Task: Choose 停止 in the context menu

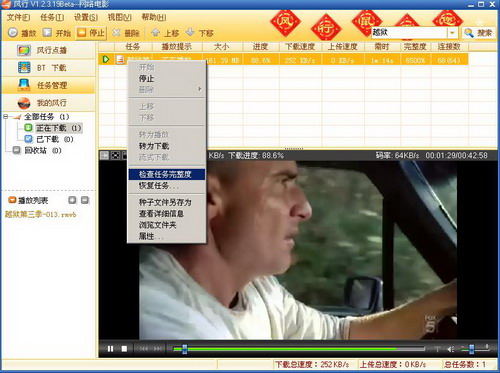Action: tap(167, 79)
